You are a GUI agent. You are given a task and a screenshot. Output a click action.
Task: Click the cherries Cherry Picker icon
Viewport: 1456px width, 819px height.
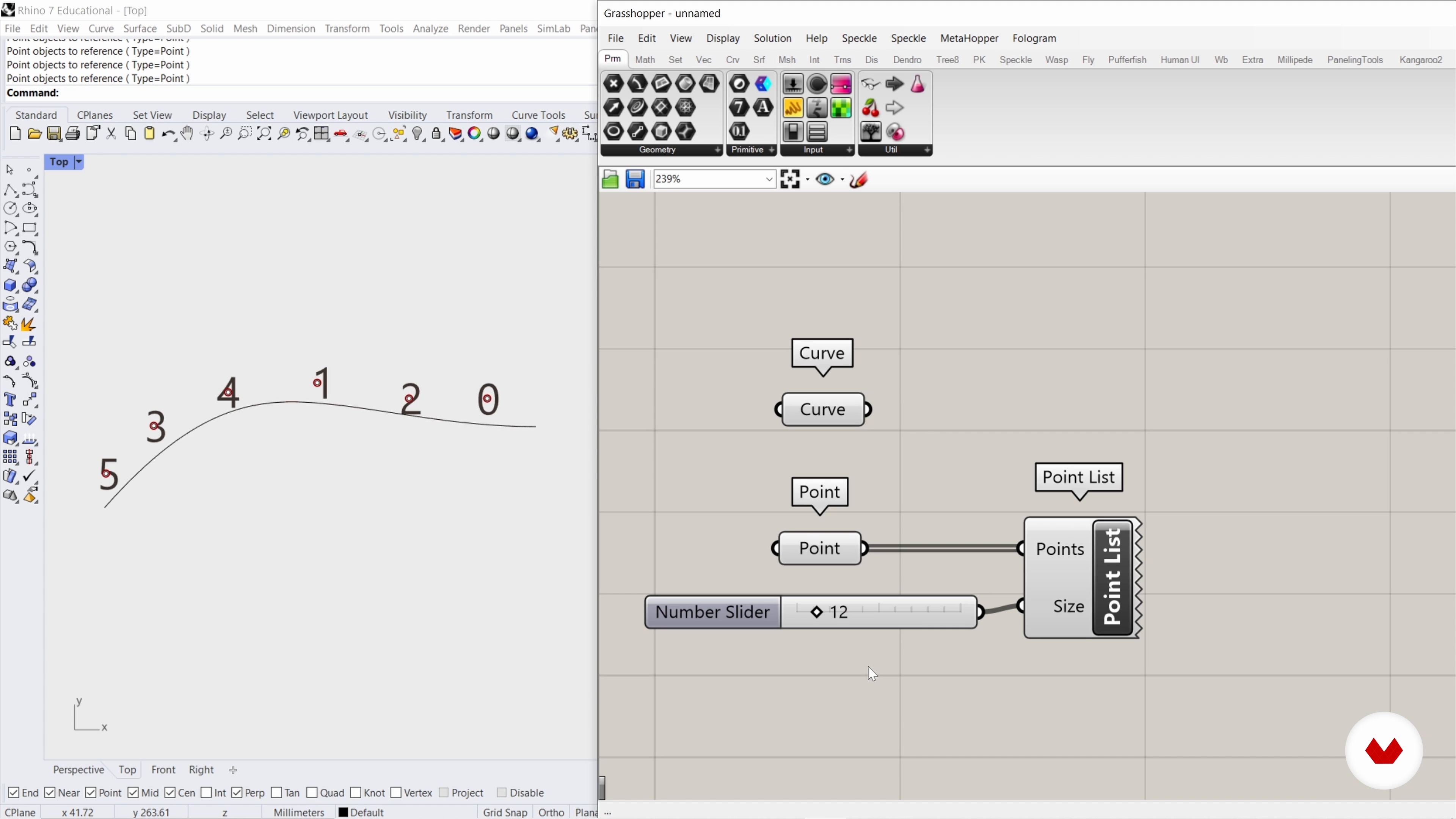click(x=871, y=107)
